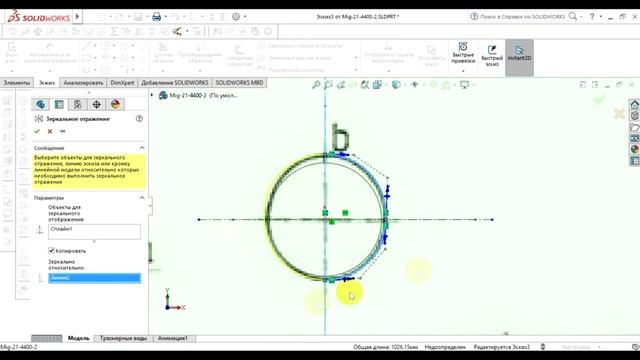Click the Редактируется Эскиз3 status text
Screen dimensions: 640x360
click(501, 347)
